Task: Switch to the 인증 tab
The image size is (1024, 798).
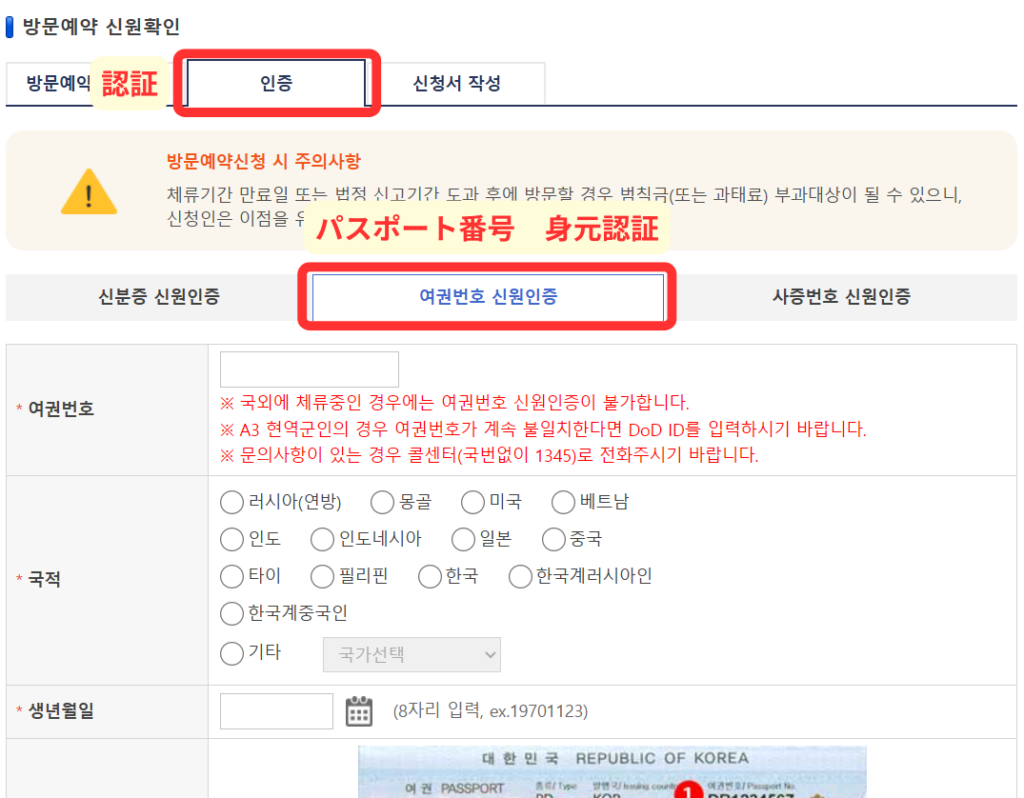Action: pyautogui.click(x=276, y=83)
